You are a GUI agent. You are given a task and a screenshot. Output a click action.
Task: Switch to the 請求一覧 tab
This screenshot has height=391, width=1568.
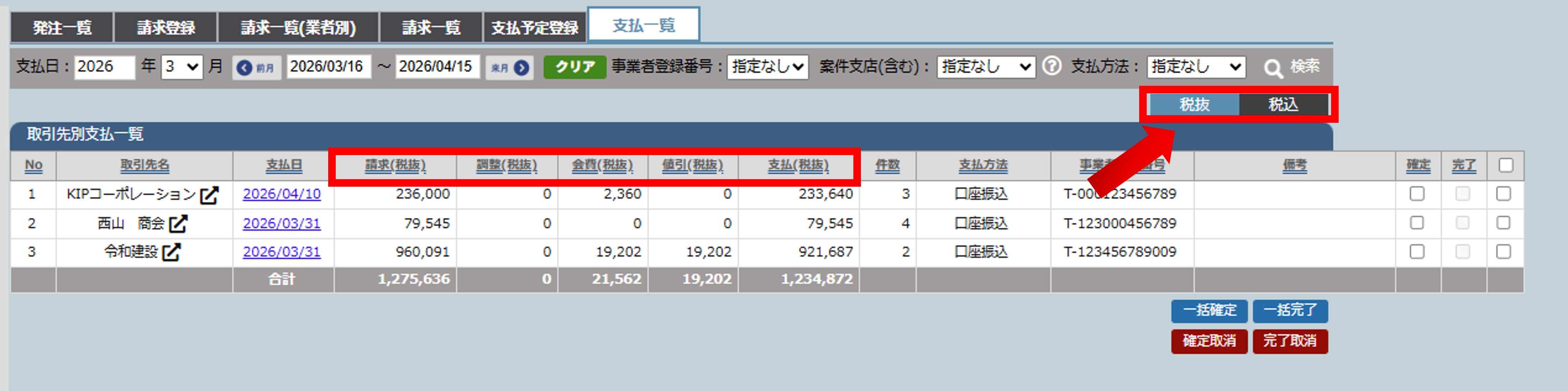point(431,27)
